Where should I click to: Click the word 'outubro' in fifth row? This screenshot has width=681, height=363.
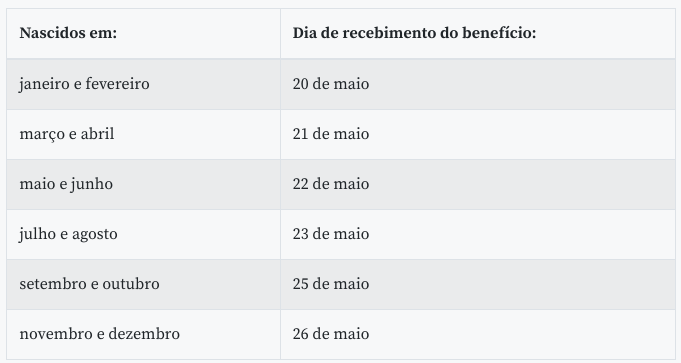tap(131, 284)
